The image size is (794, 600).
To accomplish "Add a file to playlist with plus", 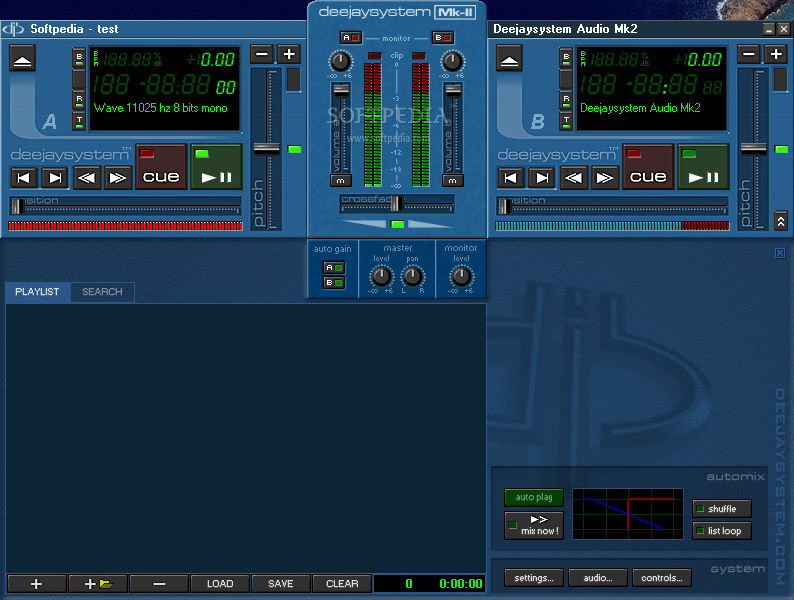I will 36,584.
